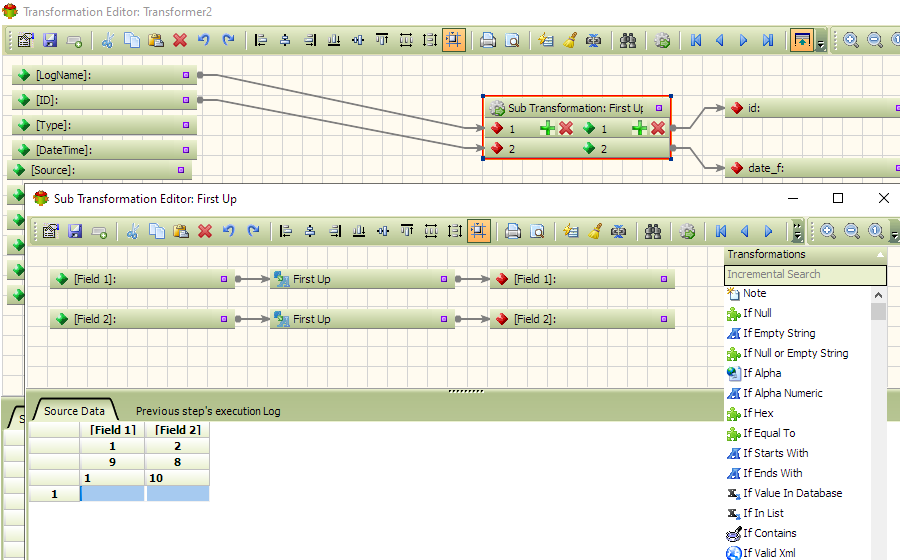Click Undo in the Transformer2 toolbar
This screenshot has width=900, height=560.
coord(204,40)
